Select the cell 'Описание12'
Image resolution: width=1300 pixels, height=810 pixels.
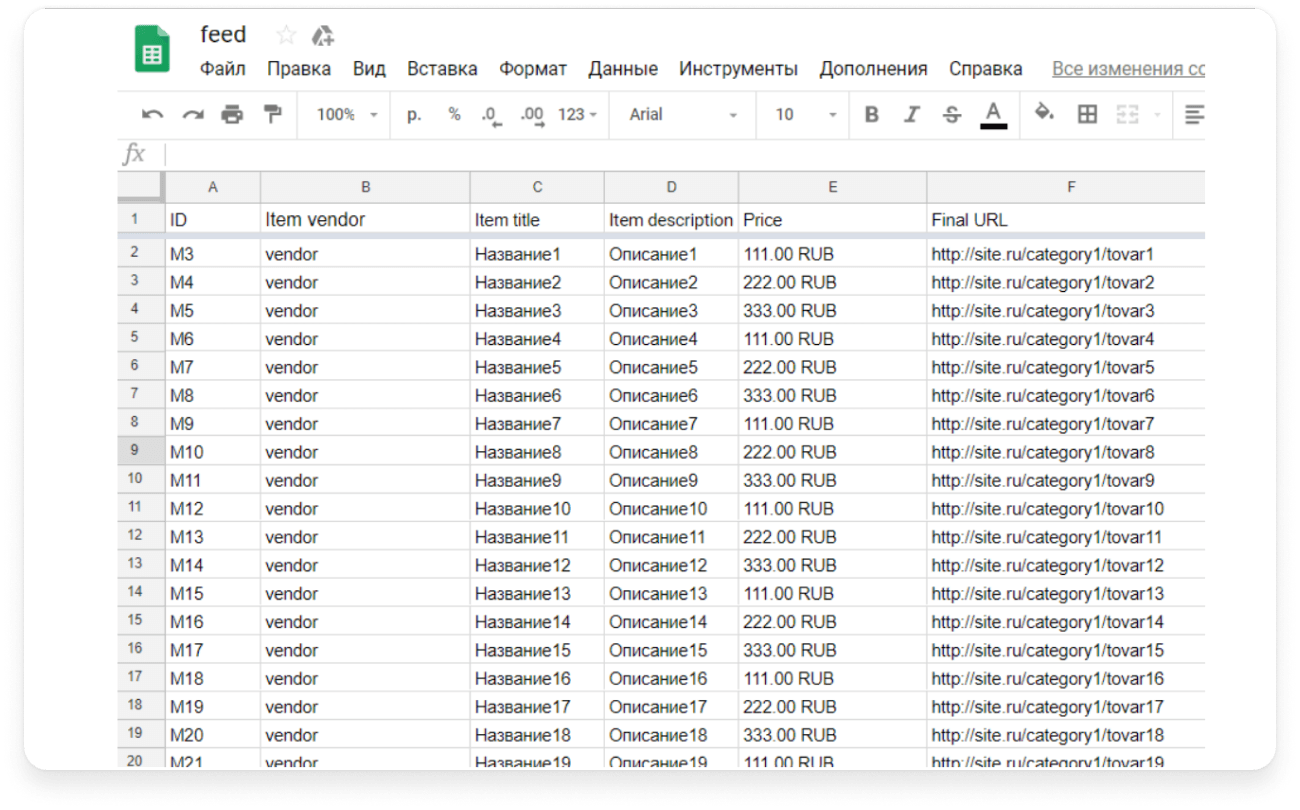click(671, 565)
